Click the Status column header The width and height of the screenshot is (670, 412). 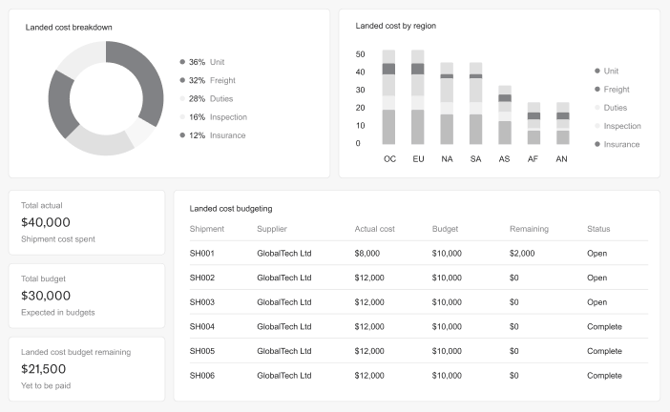pyautogui.click(x=598, y=229)
